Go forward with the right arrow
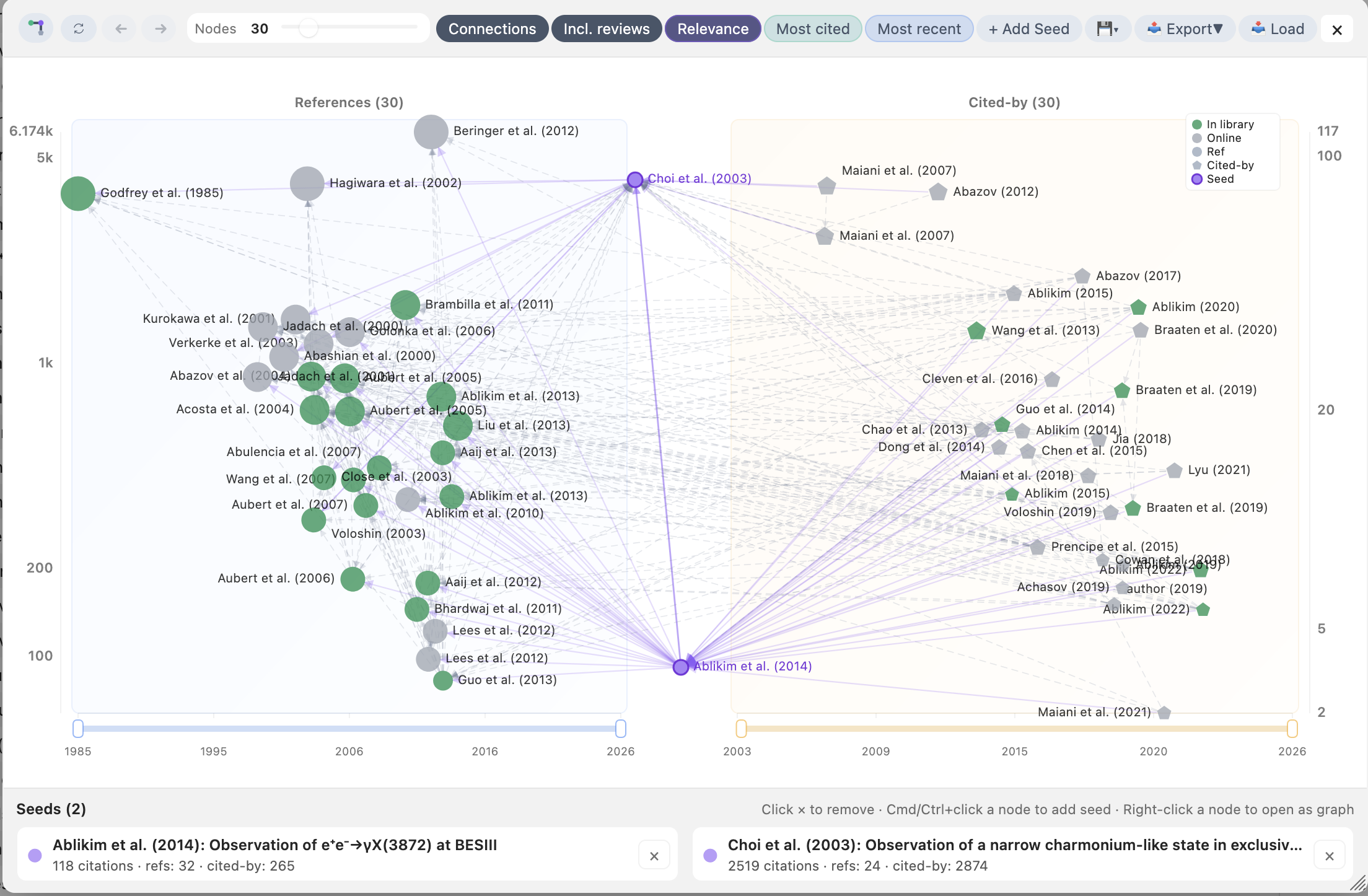The height and width of the screenshot is (896, 1368). 160,29
